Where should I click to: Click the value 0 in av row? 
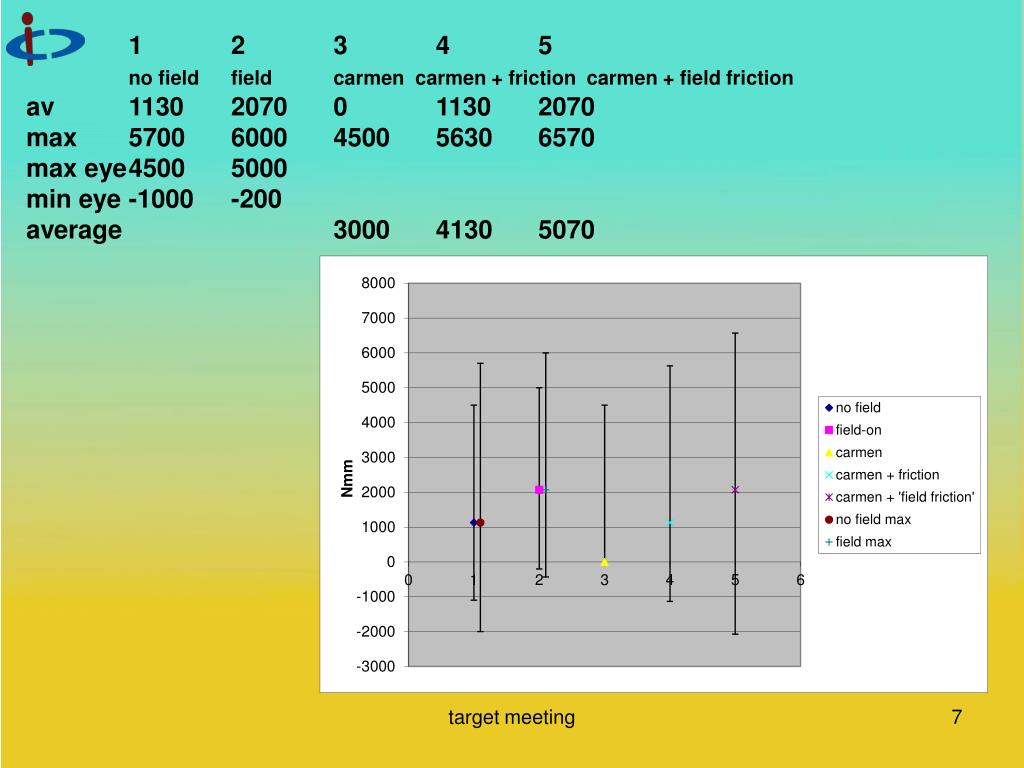pyautogui.click(x=340, y=107)
